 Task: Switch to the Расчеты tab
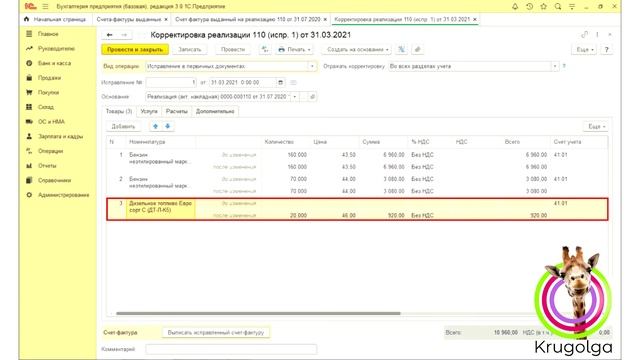pyautogui.click(x=177, y=111)
